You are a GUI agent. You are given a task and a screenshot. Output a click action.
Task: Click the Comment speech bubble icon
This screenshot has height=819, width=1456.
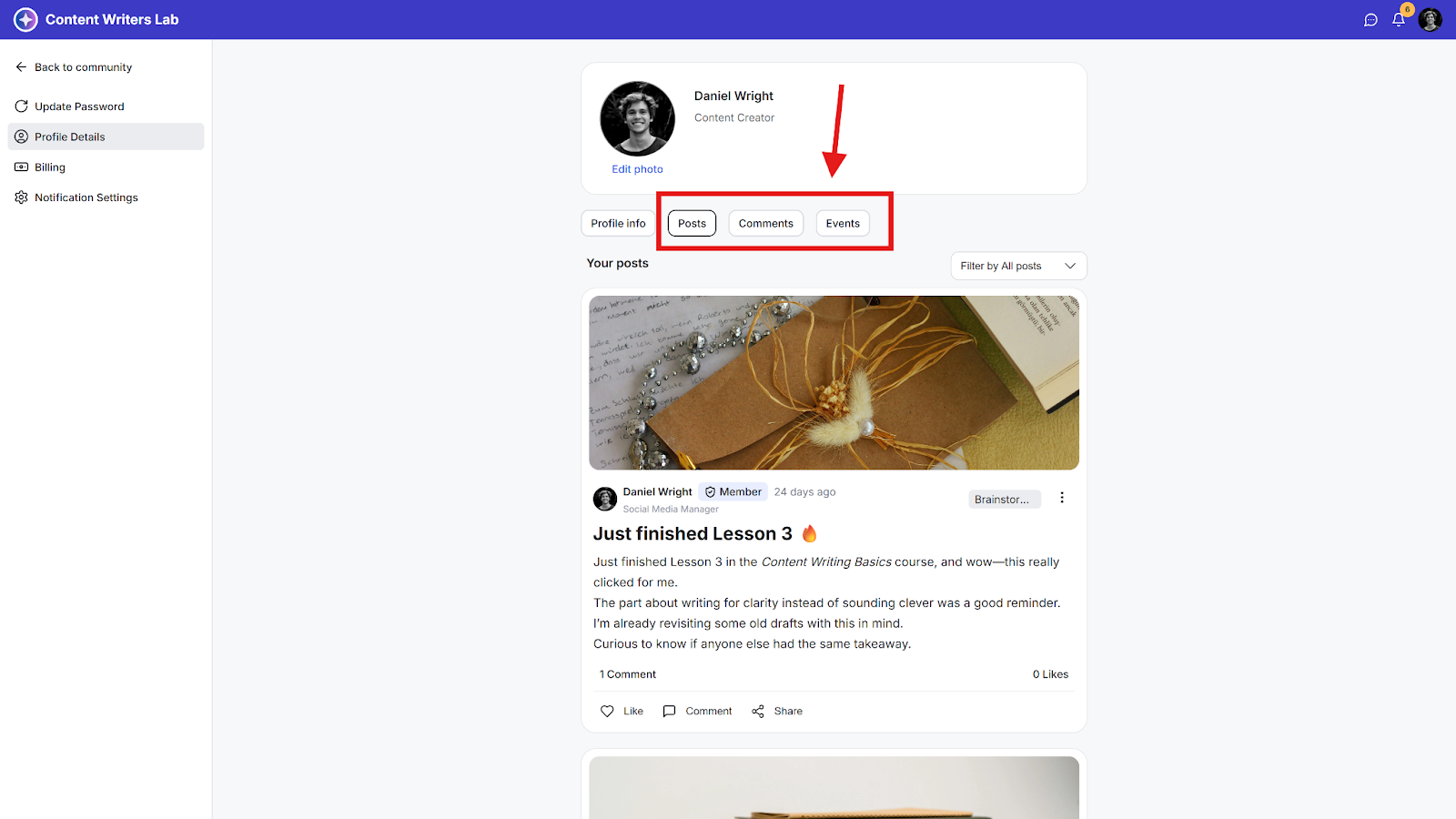click(669, 712)
